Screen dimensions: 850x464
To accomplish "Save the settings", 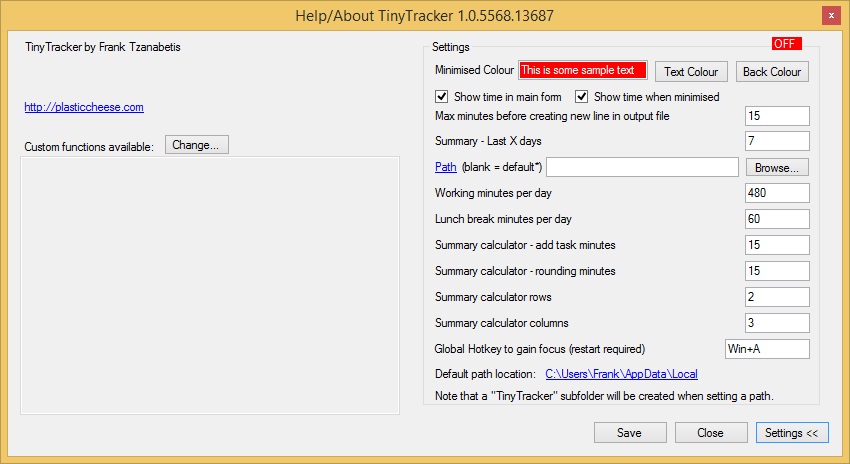I will (630, 433).
